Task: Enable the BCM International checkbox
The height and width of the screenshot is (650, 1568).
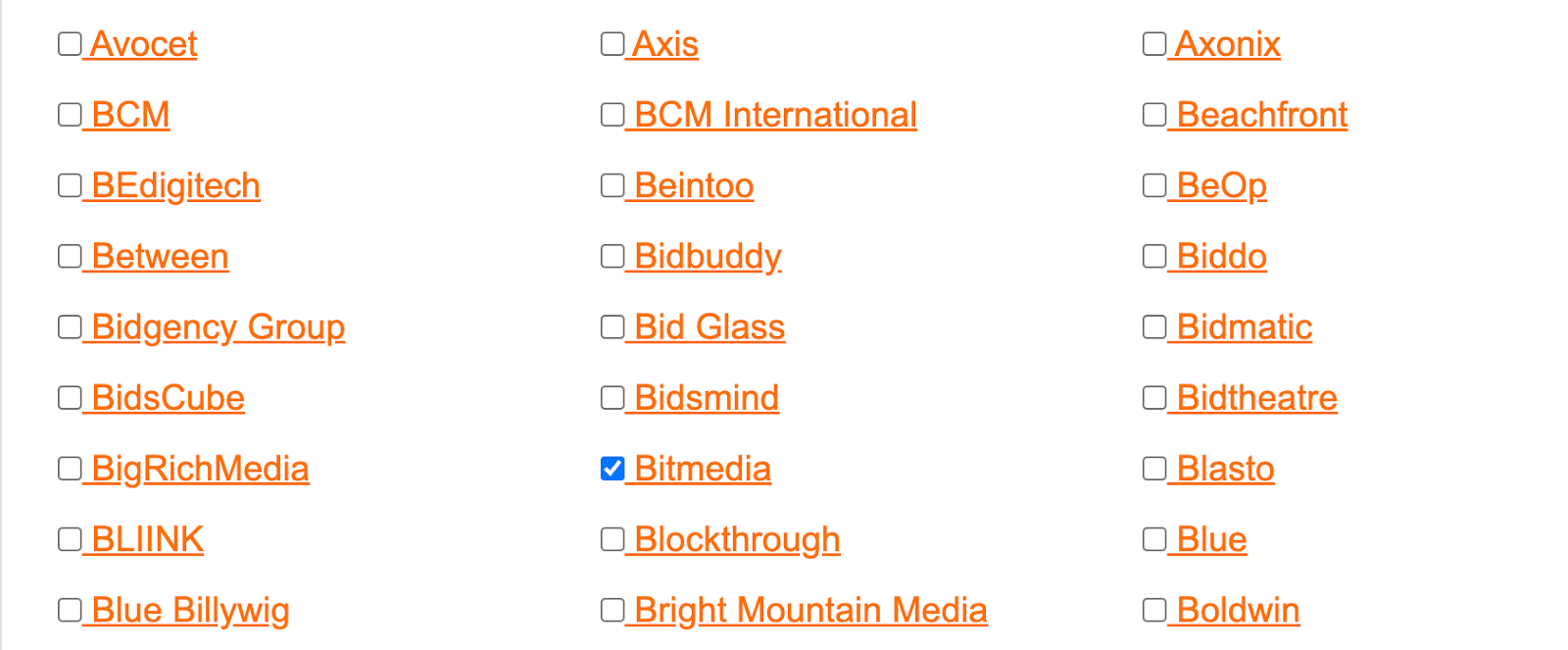Action: click(612, 115)
